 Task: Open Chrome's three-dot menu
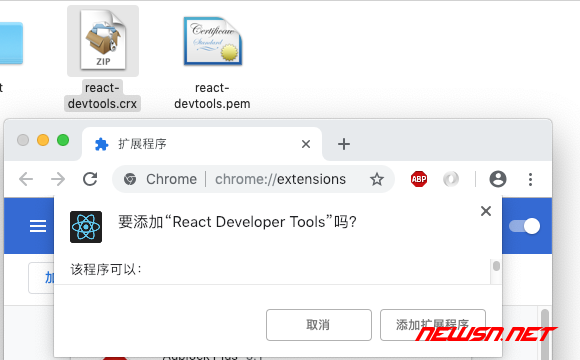pos(530,179)
